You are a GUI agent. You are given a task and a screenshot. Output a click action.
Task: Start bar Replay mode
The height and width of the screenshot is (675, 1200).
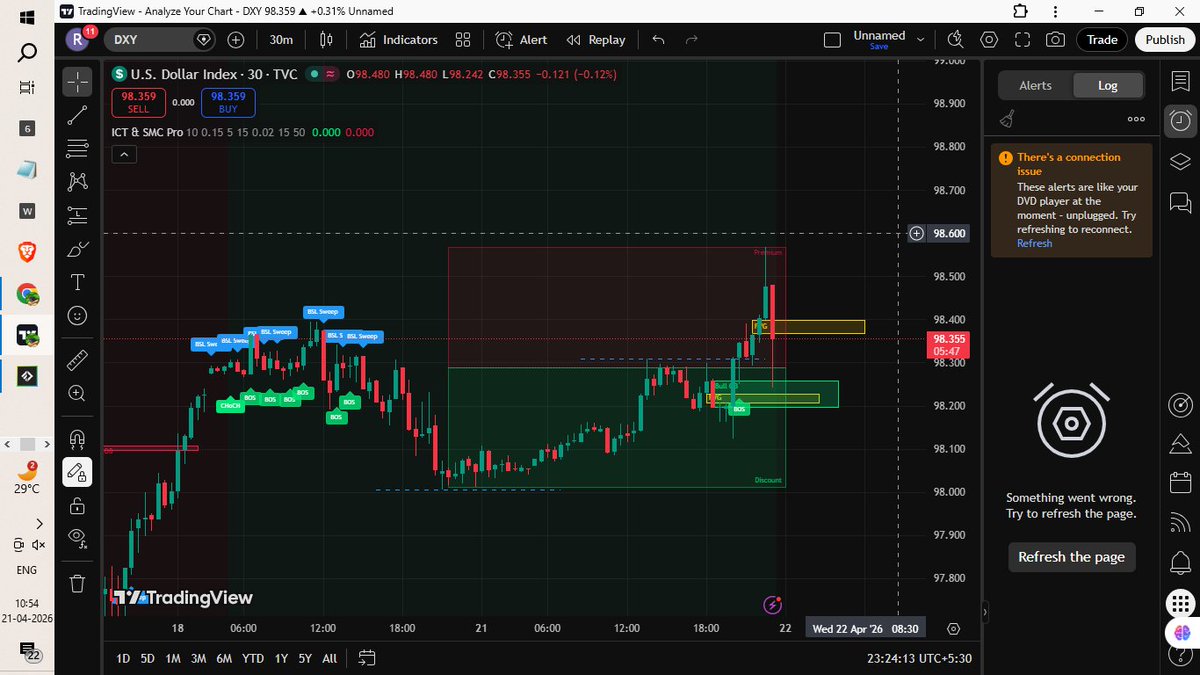pos(595,40)
